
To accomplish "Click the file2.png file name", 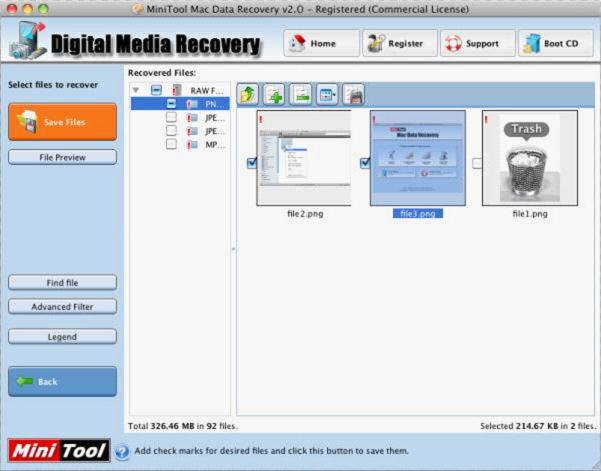I will click(x=305, y=214).
